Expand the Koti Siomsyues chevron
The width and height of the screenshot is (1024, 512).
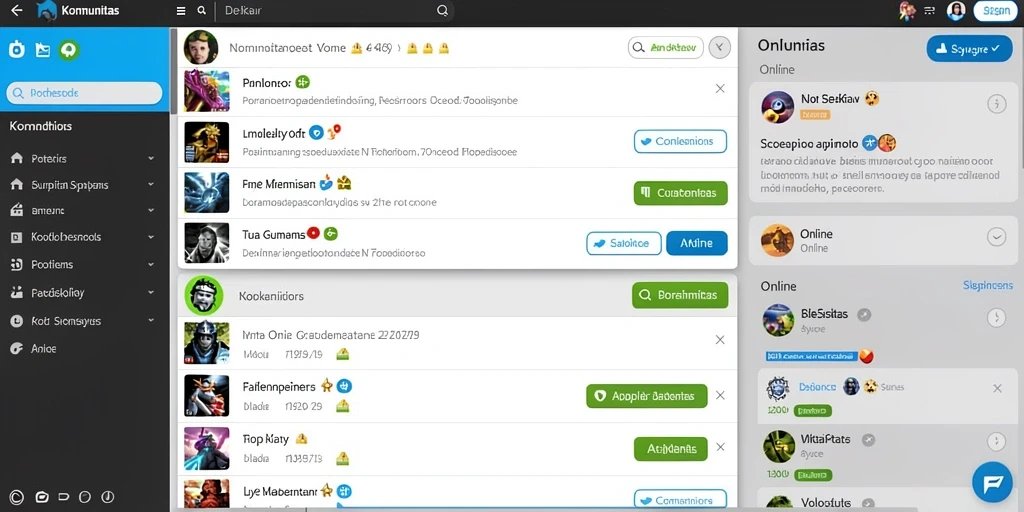(x=151, y=321)
